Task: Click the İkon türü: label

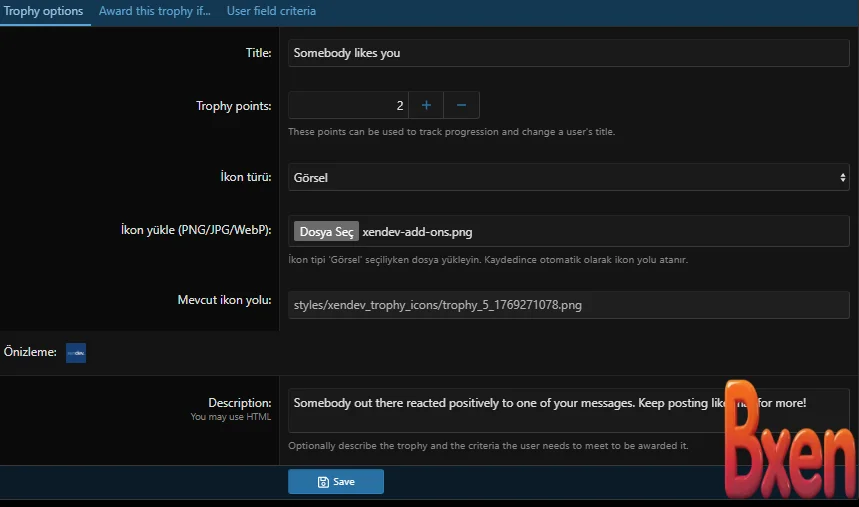Action: pos(245,177)
